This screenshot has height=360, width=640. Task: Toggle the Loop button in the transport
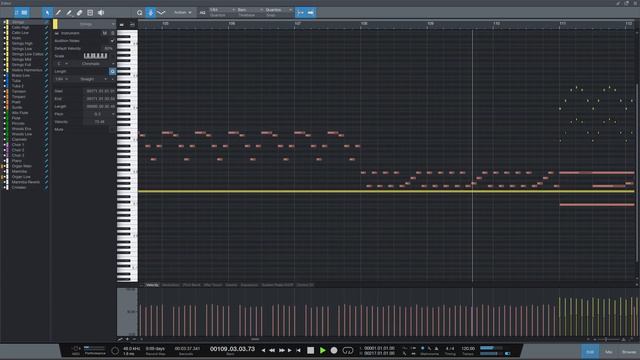pos(348,350)
